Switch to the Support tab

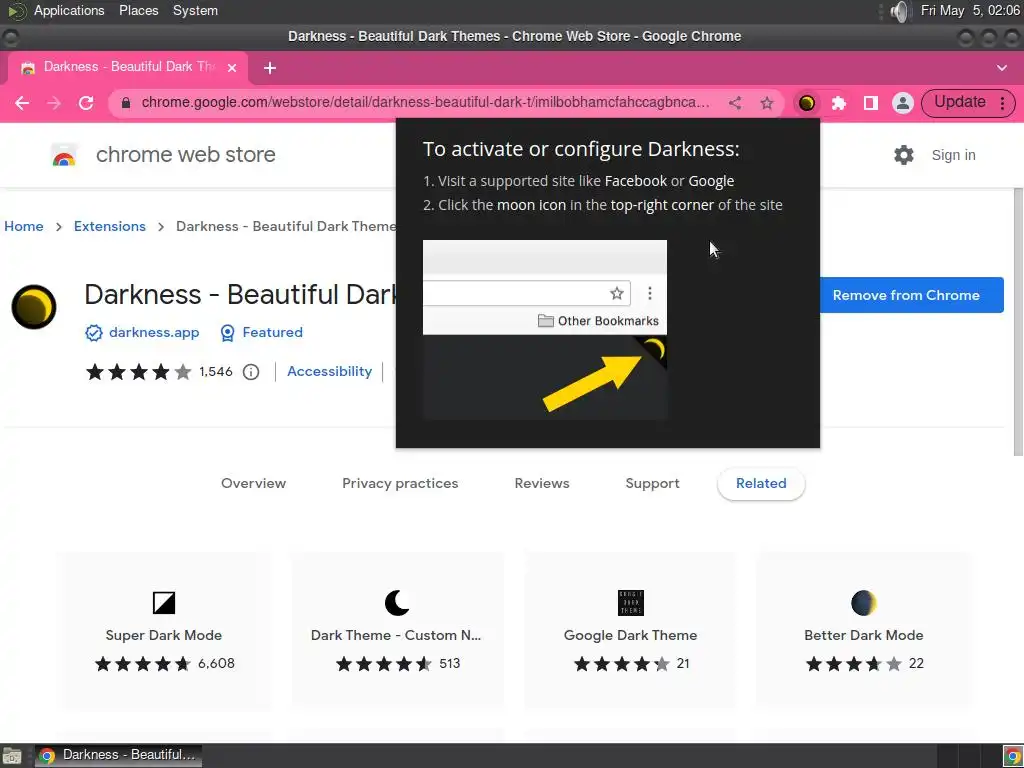(x=652, y=484)
